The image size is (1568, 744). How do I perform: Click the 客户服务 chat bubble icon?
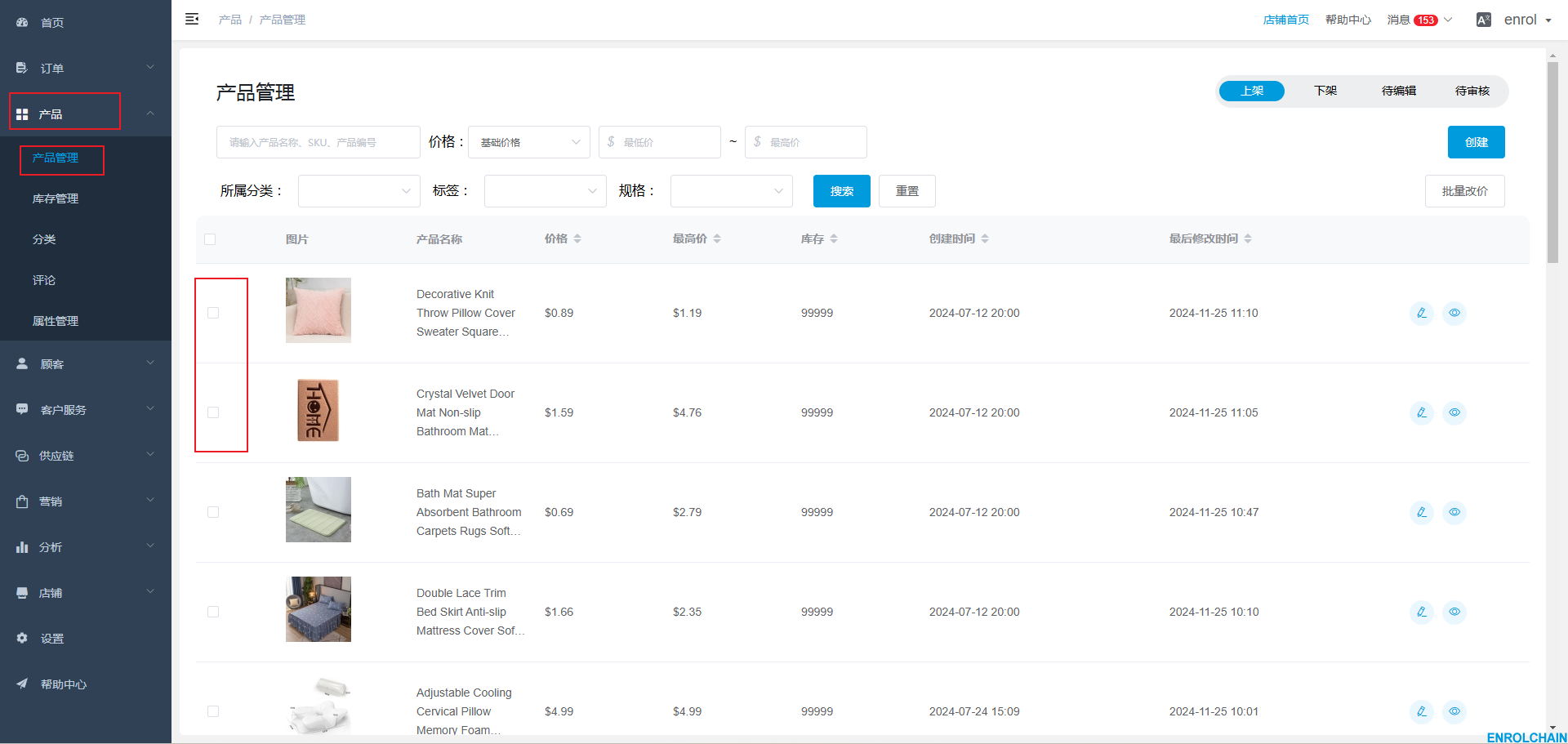(22, 409)
